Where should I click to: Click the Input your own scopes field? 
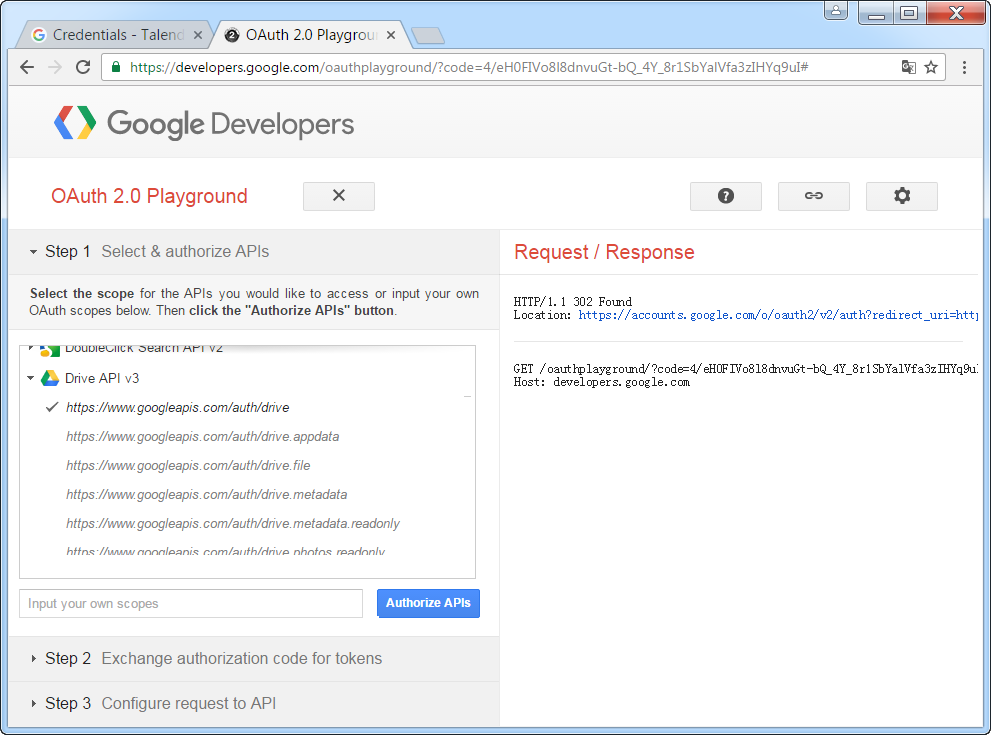pos(190,604)
